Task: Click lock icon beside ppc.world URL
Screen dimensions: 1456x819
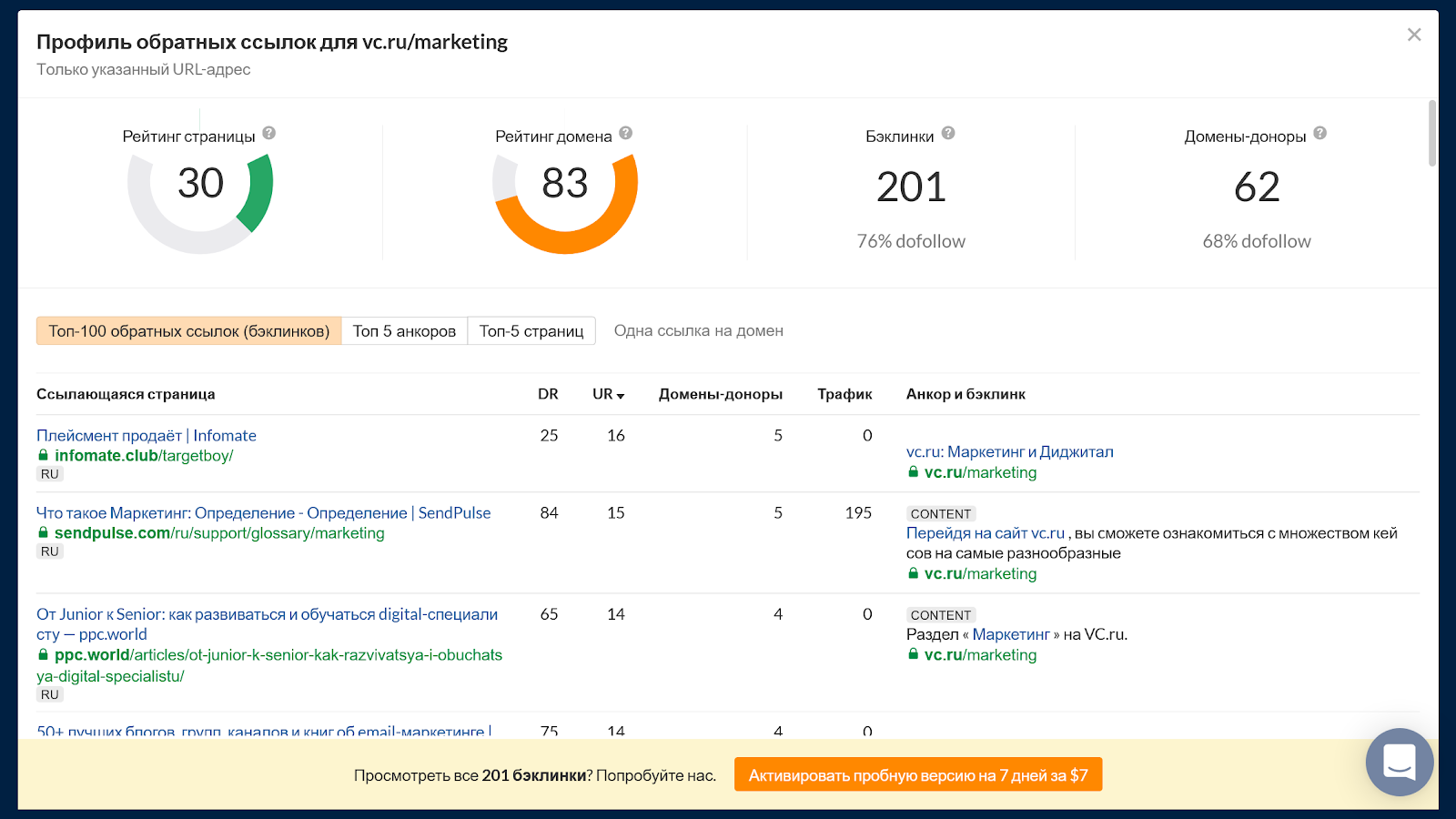Action: (x=43, y=654)
